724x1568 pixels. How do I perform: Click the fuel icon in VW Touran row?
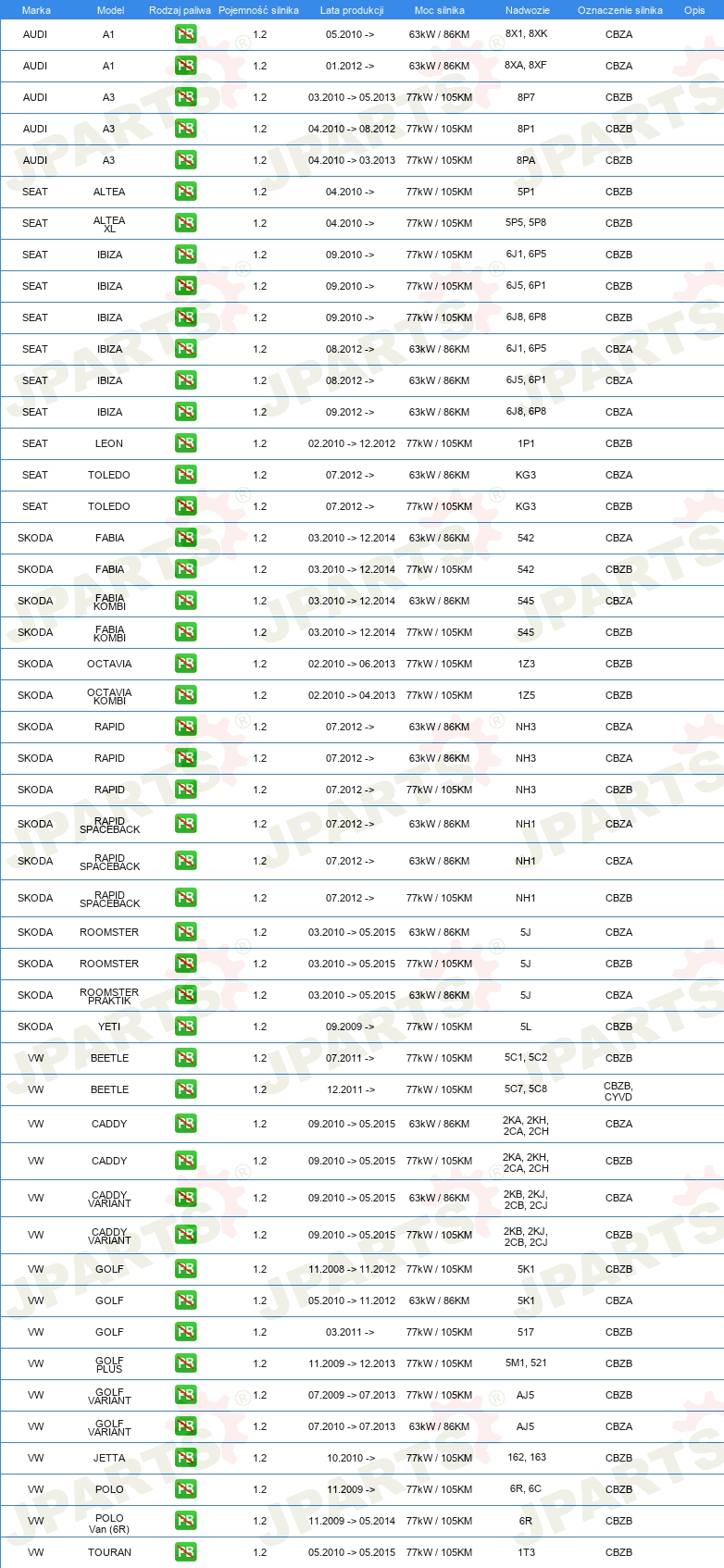(x=185, y=1552)
